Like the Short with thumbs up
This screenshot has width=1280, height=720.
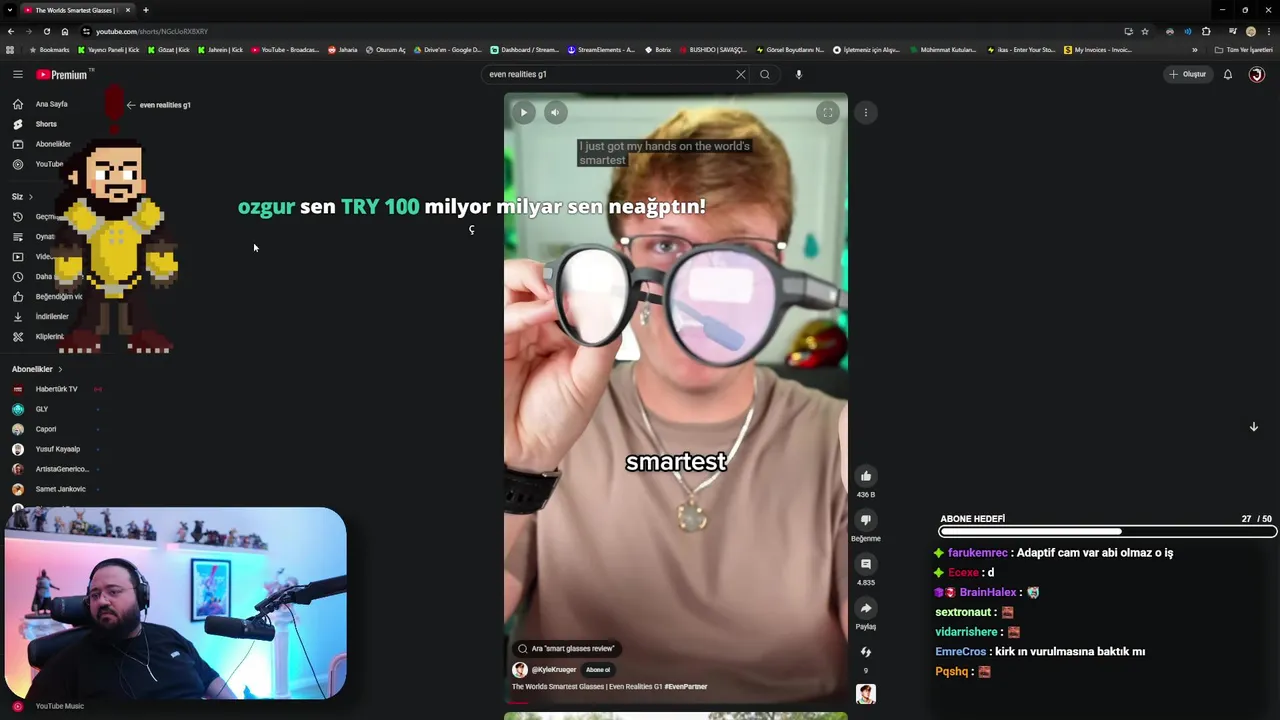click(866, 476)
